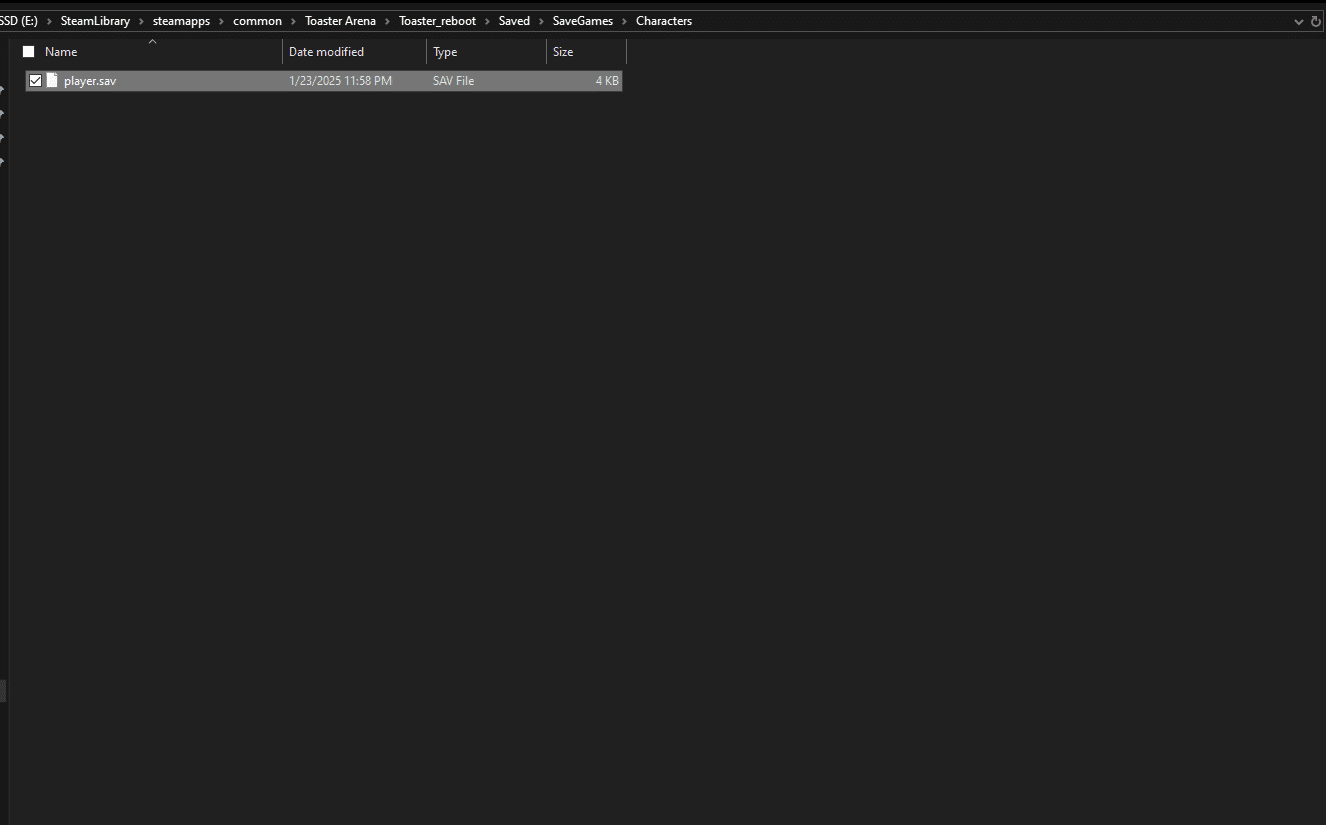The image size is (1326, 825).
Task: Jump to common folder in breadcrumb
Action: pos(258,21)
